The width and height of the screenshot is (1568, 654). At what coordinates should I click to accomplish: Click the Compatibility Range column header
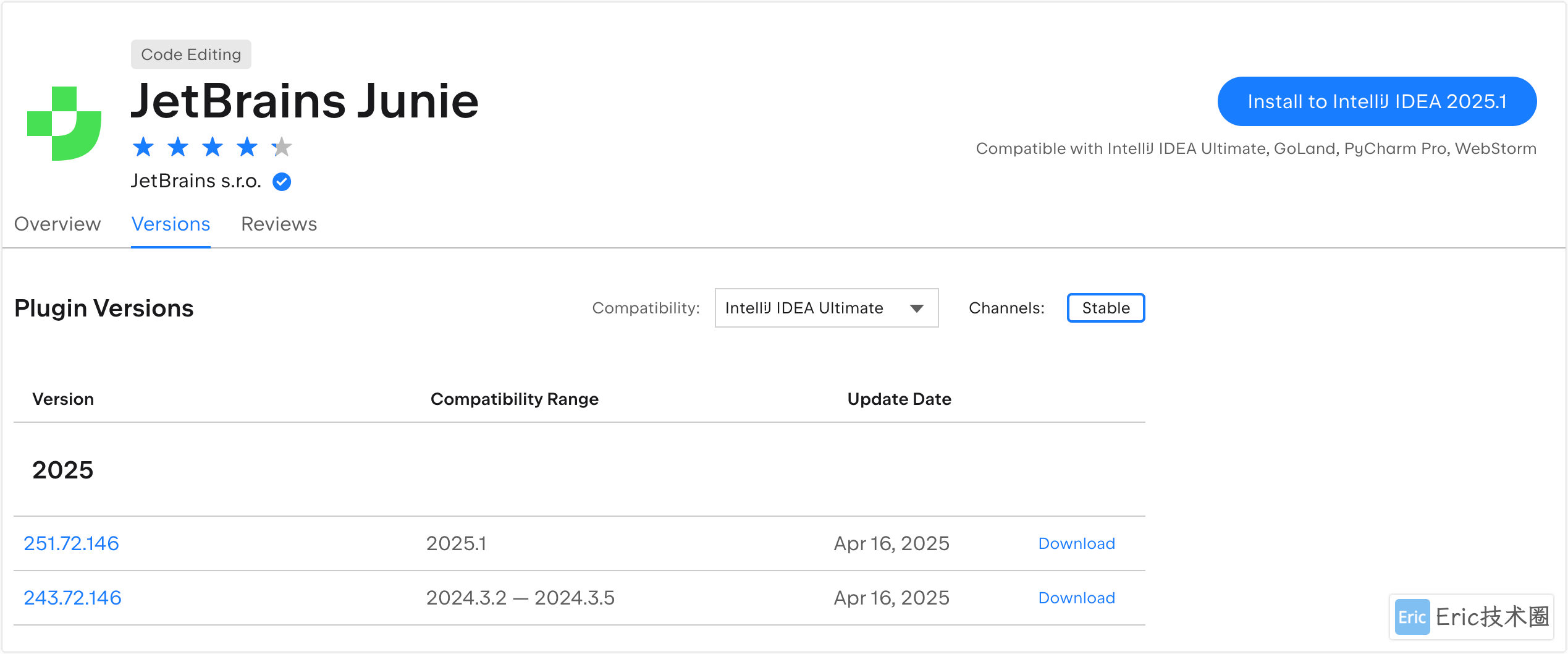coord(515,399)
